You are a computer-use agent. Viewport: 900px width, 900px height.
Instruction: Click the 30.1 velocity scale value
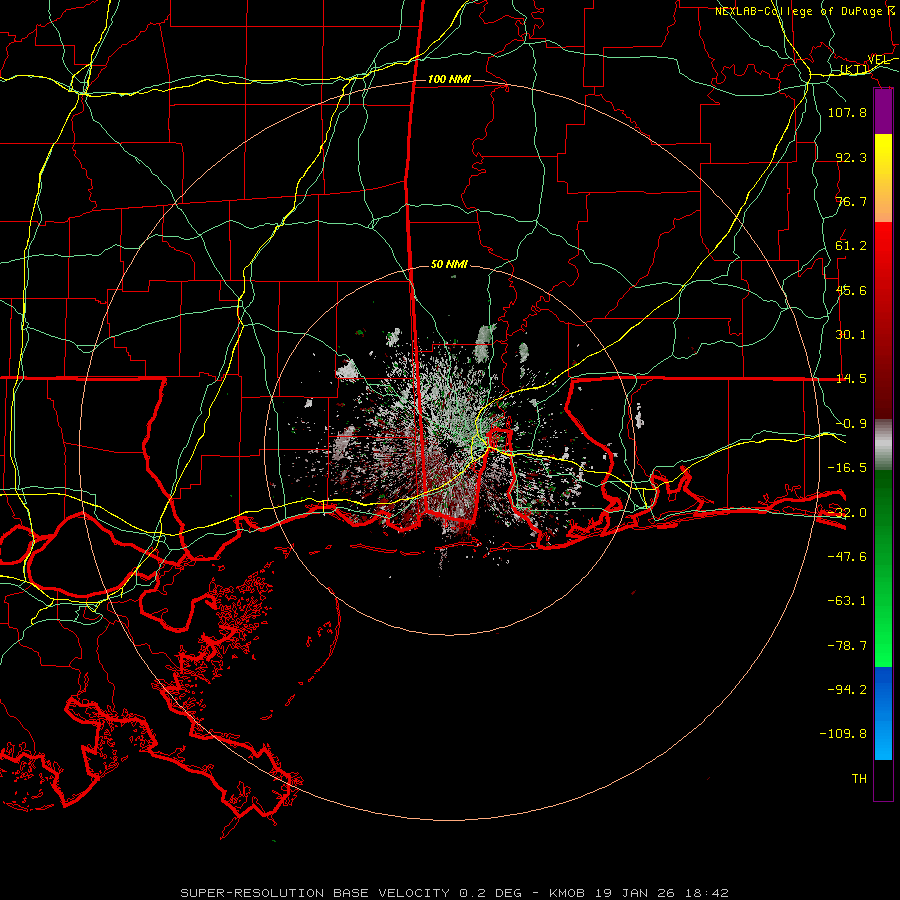click(851, 335)
